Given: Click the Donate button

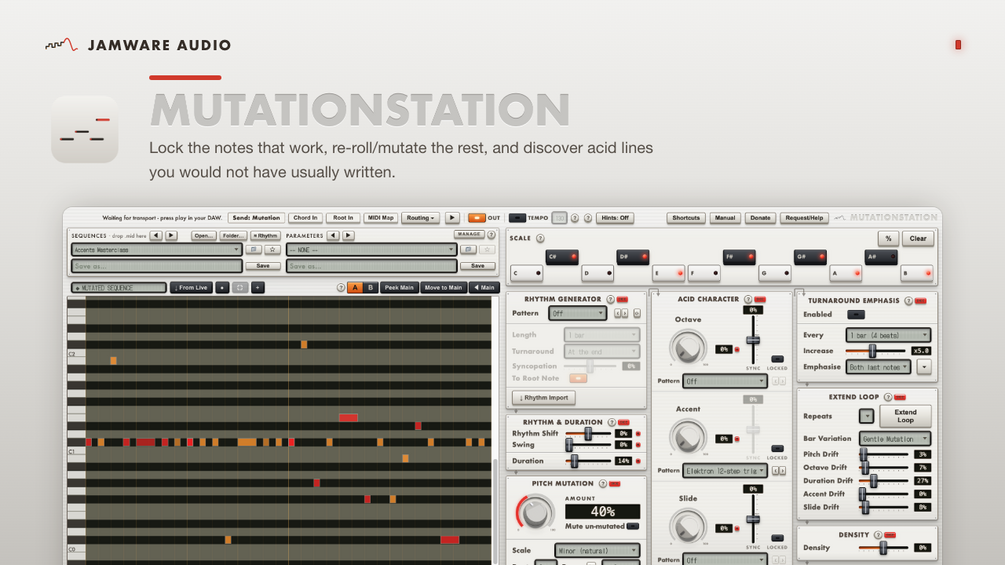Looking at the screenshot, I should coord(760,218).
